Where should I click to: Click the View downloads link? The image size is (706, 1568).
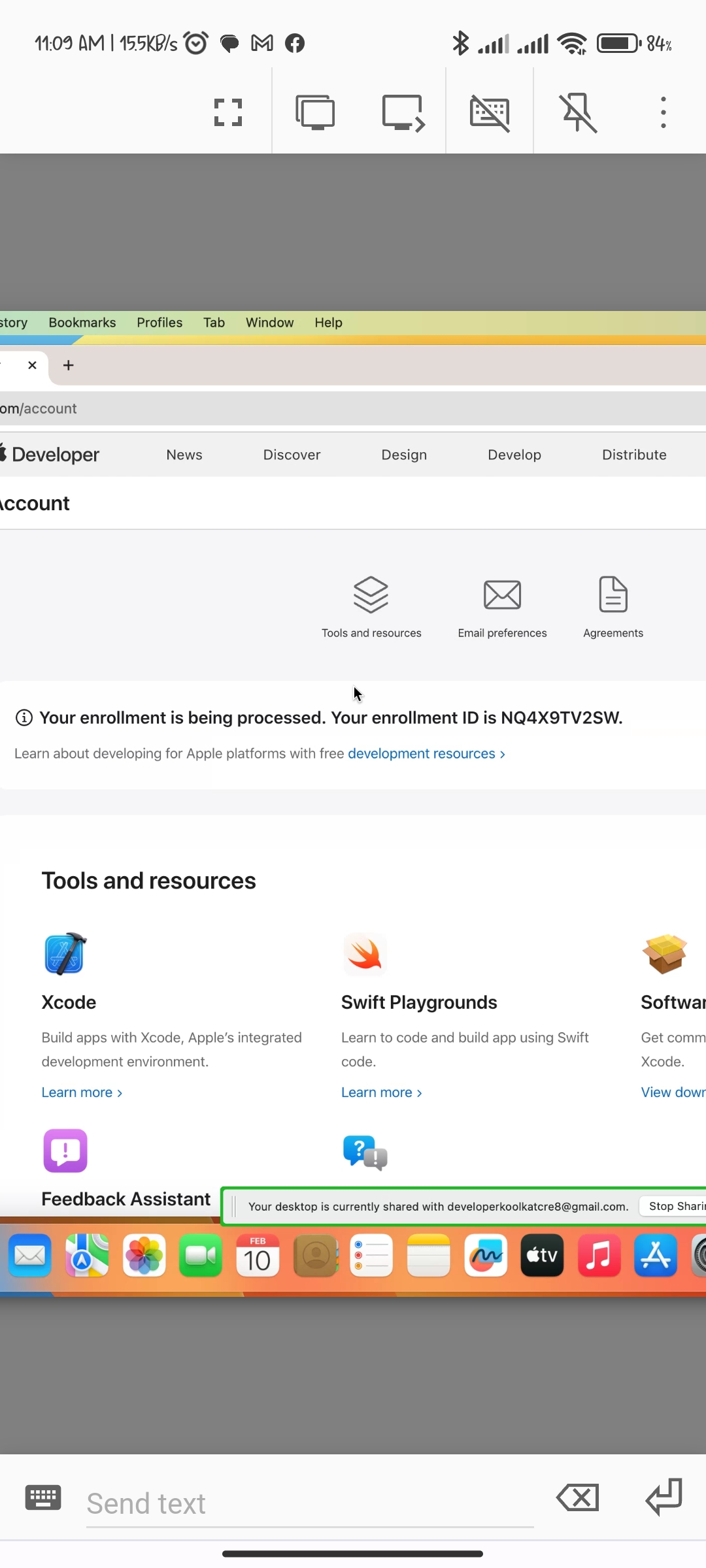coord(673,1093)
